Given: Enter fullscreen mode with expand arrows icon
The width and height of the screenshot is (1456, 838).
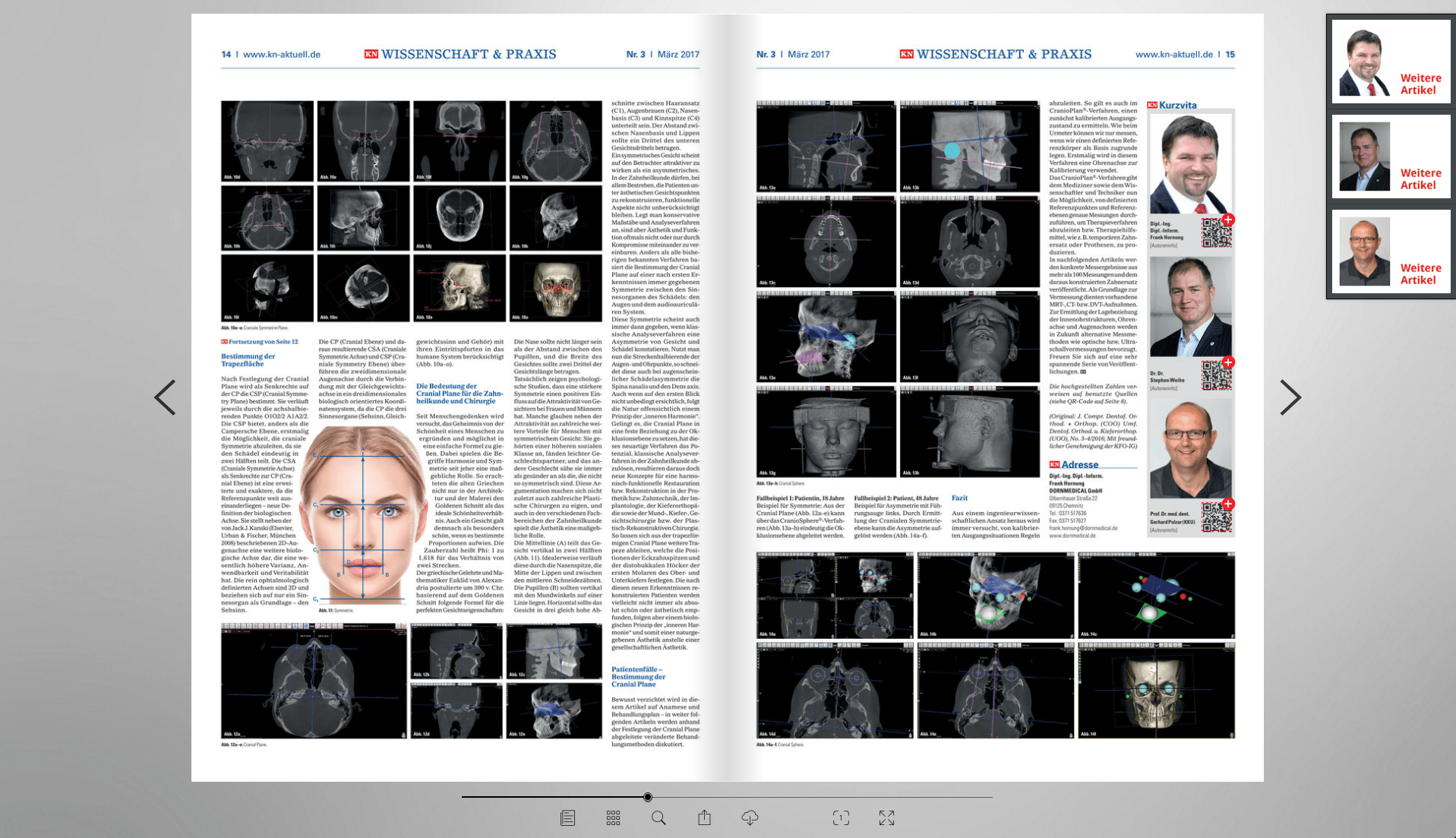Looking at the screenshot, I should point(886,817).
